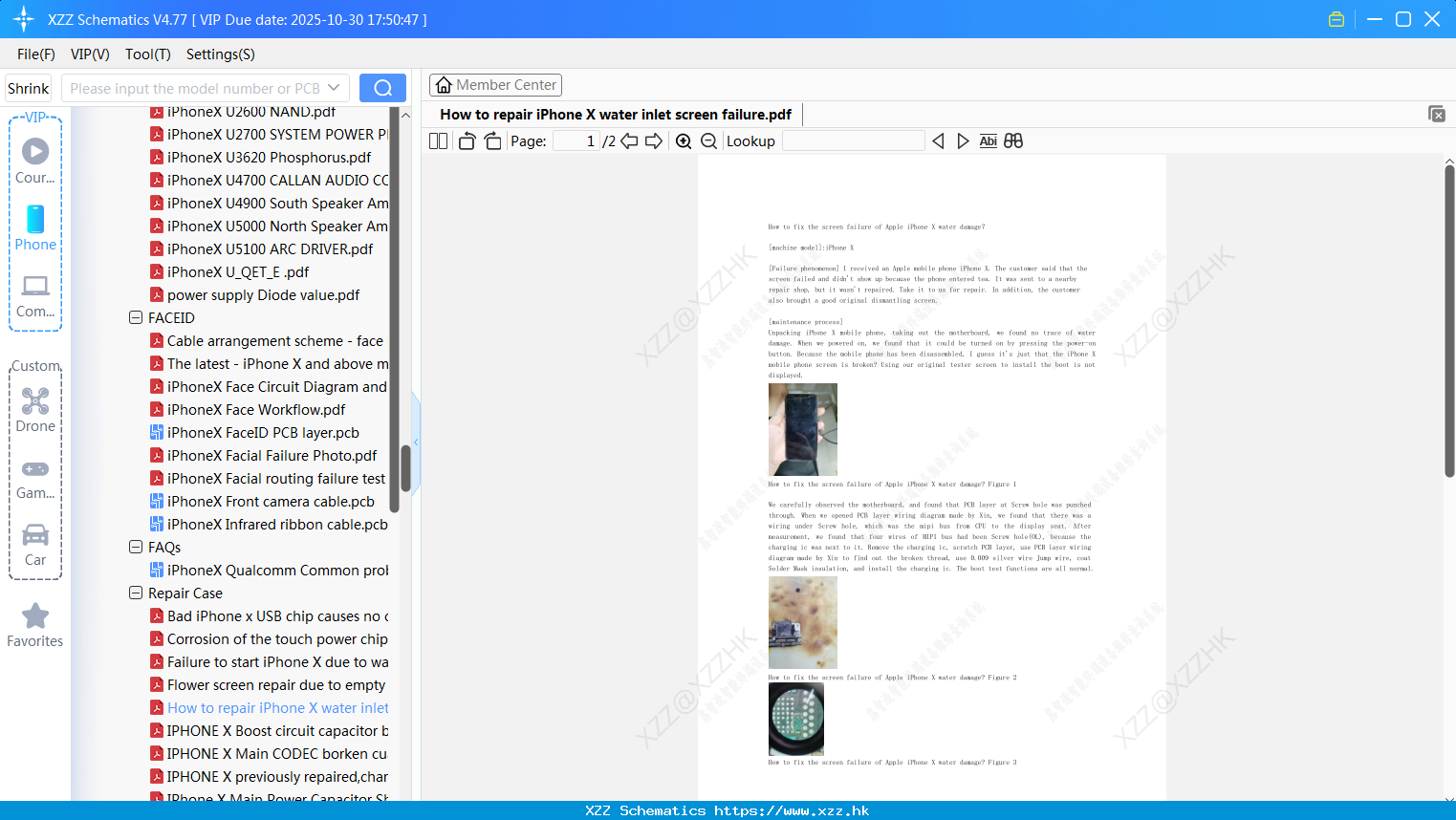
Task: Toggle two-page view icon in PDF toolbar
Action: (438, 141)
